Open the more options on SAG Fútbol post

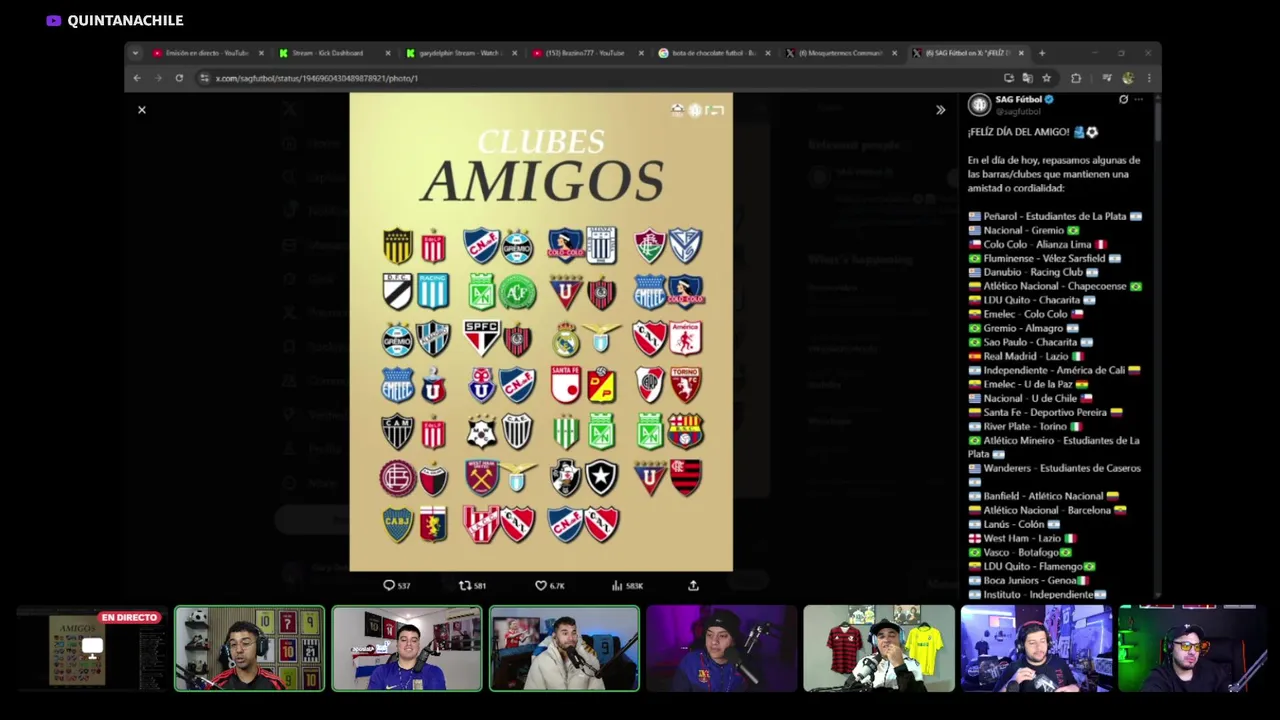click(1138, 100)
